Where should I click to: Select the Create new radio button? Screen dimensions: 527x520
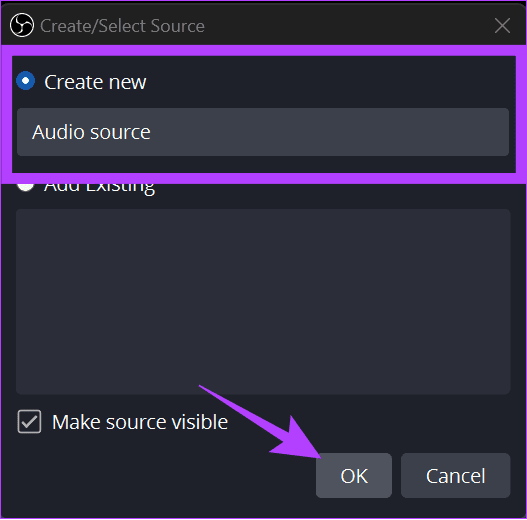coord(26,81)
